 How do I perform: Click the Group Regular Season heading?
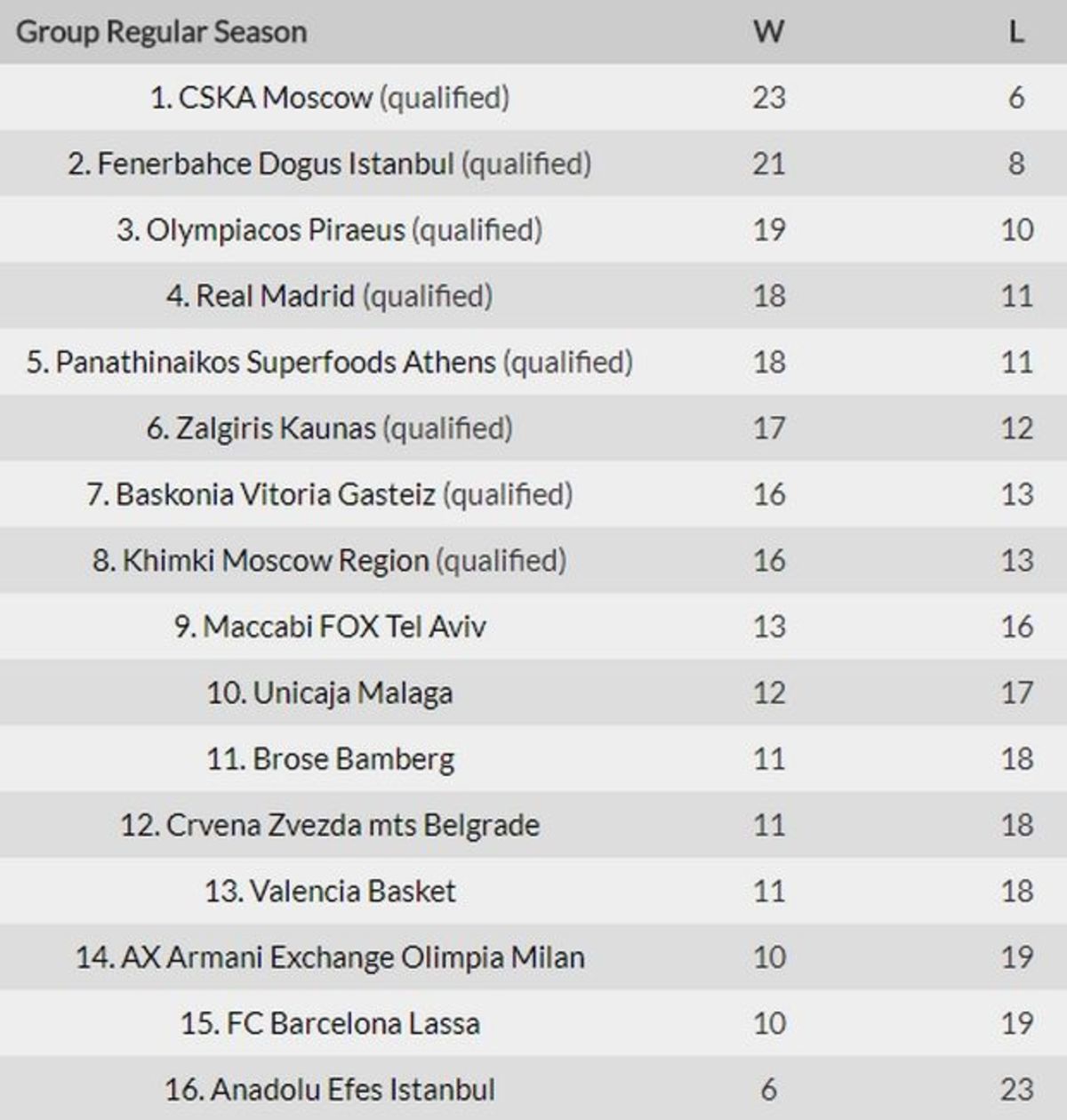[162, 32]
